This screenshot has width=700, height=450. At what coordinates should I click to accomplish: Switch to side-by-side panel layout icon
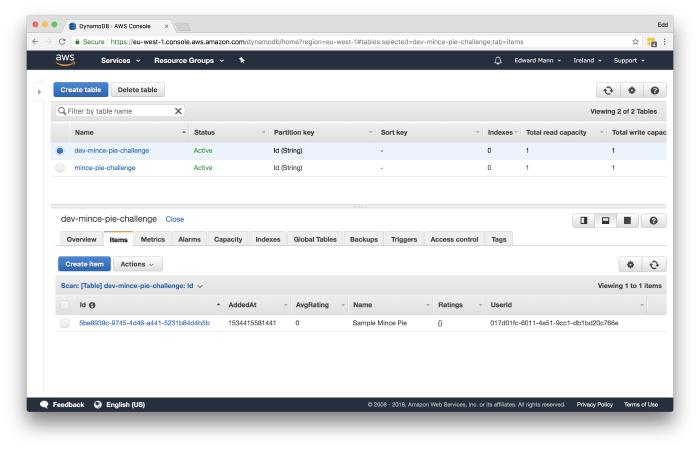coord(583,221)
